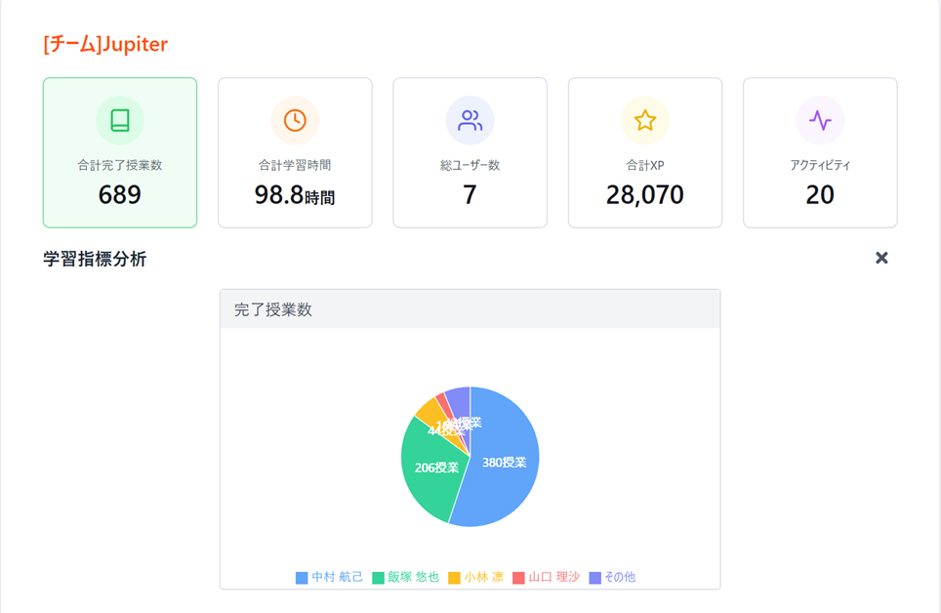Select the 合計XP value 28,070
This screenshot has height=613, width=941.
pyautogui.click(x=645, y=195)
